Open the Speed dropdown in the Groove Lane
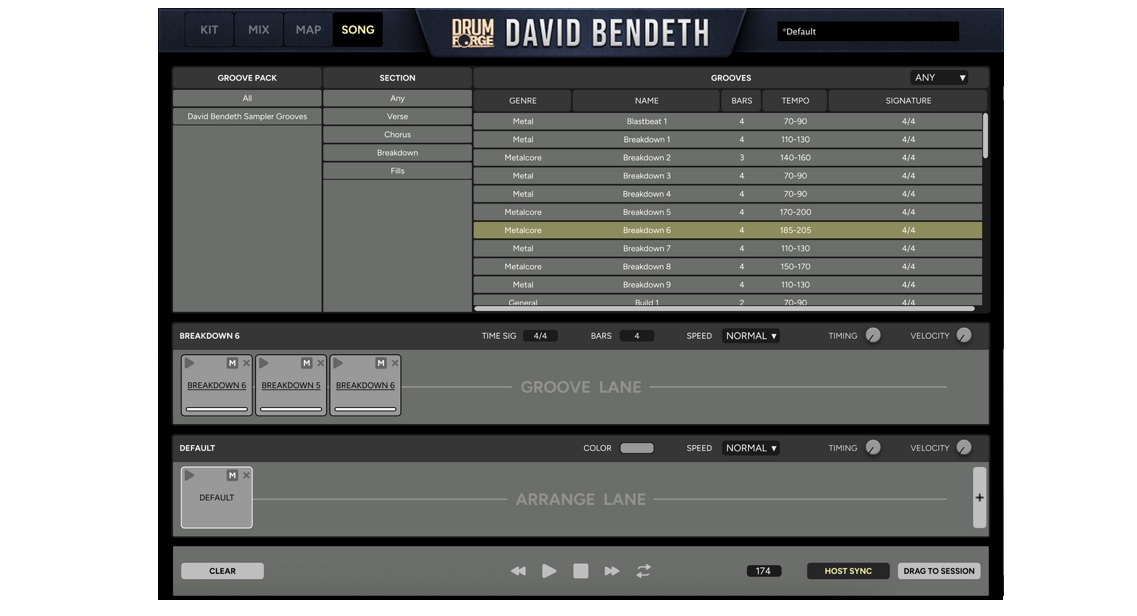This screenshot has height=616, width=1137. click(750, 336)
